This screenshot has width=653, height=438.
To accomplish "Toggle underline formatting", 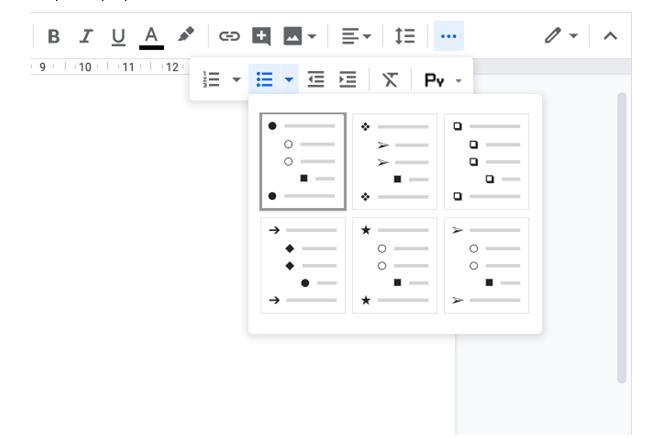I will (118, 36).
